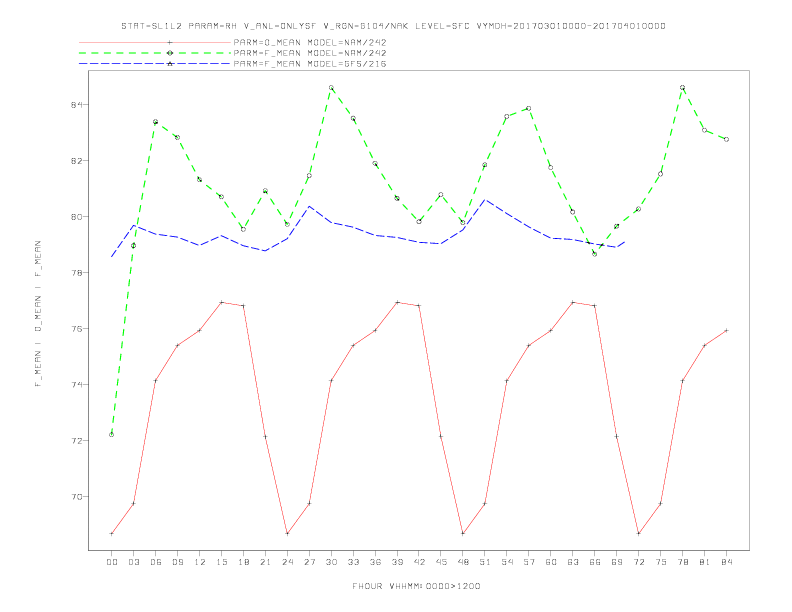The image size is (792, 612).
Task: Click the x-axis tick label 12
Action: [x=200, y=562]
